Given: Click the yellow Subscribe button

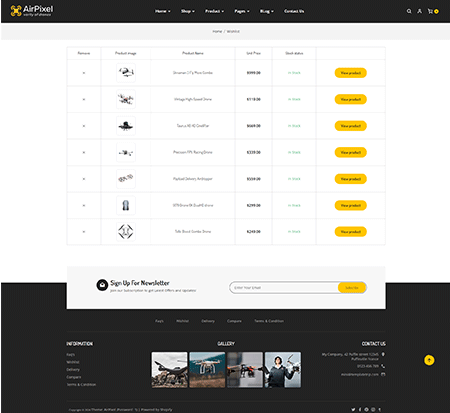Looking at the screenshot, I should click(x=352, y=288).
